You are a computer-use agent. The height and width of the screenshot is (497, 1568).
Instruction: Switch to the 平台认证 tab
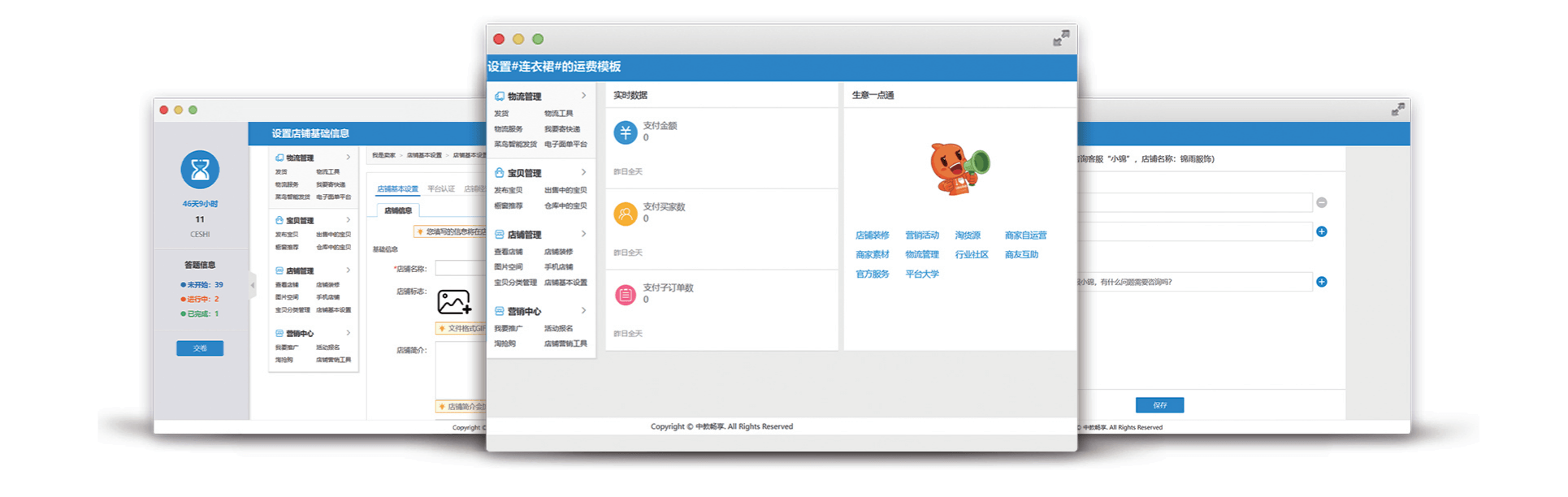tap(441, 188)
